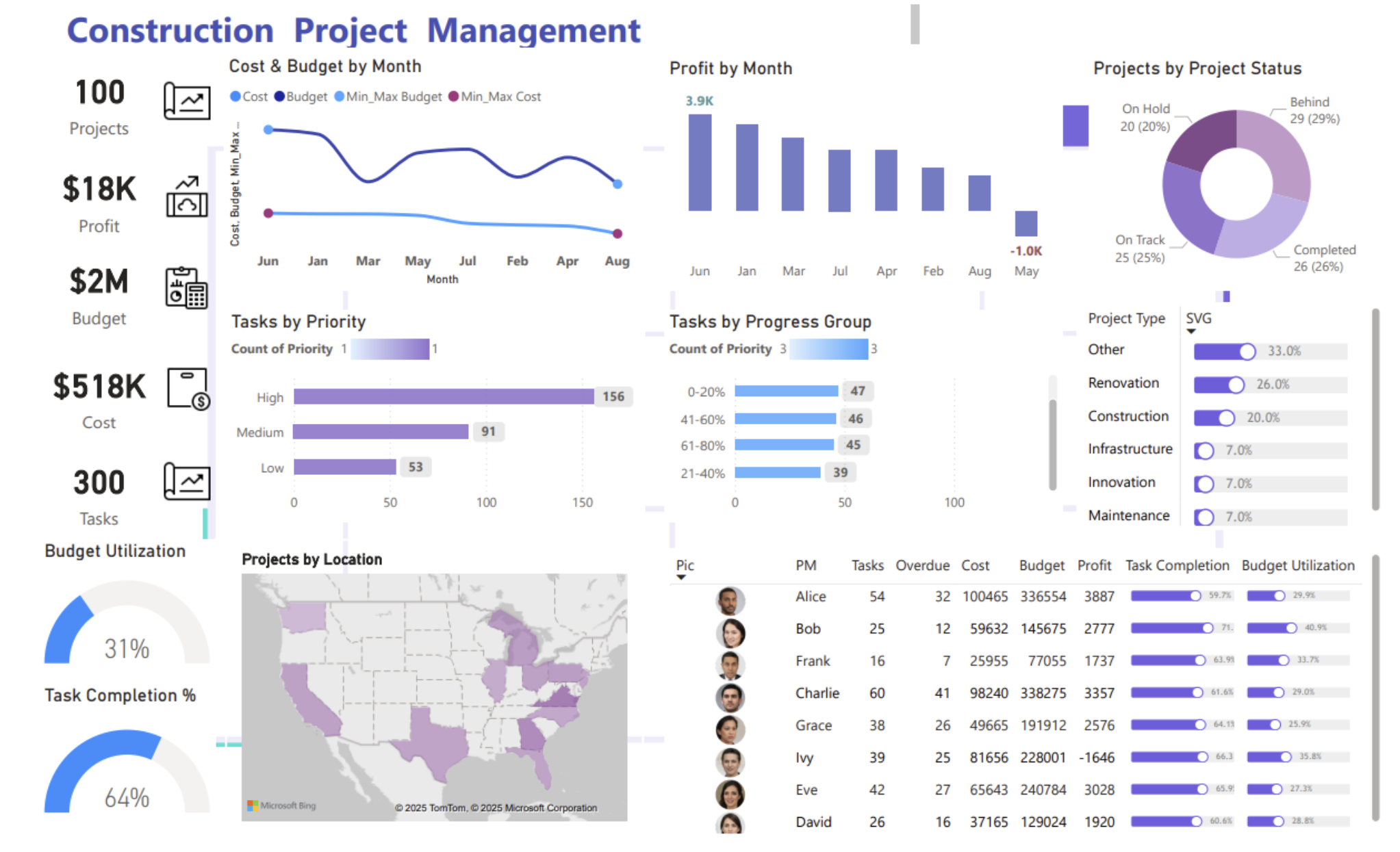The width and height of the screenshot is (1400, 852).
Task: Sort table by Budget column header
Action: (x=1041, y=565)
